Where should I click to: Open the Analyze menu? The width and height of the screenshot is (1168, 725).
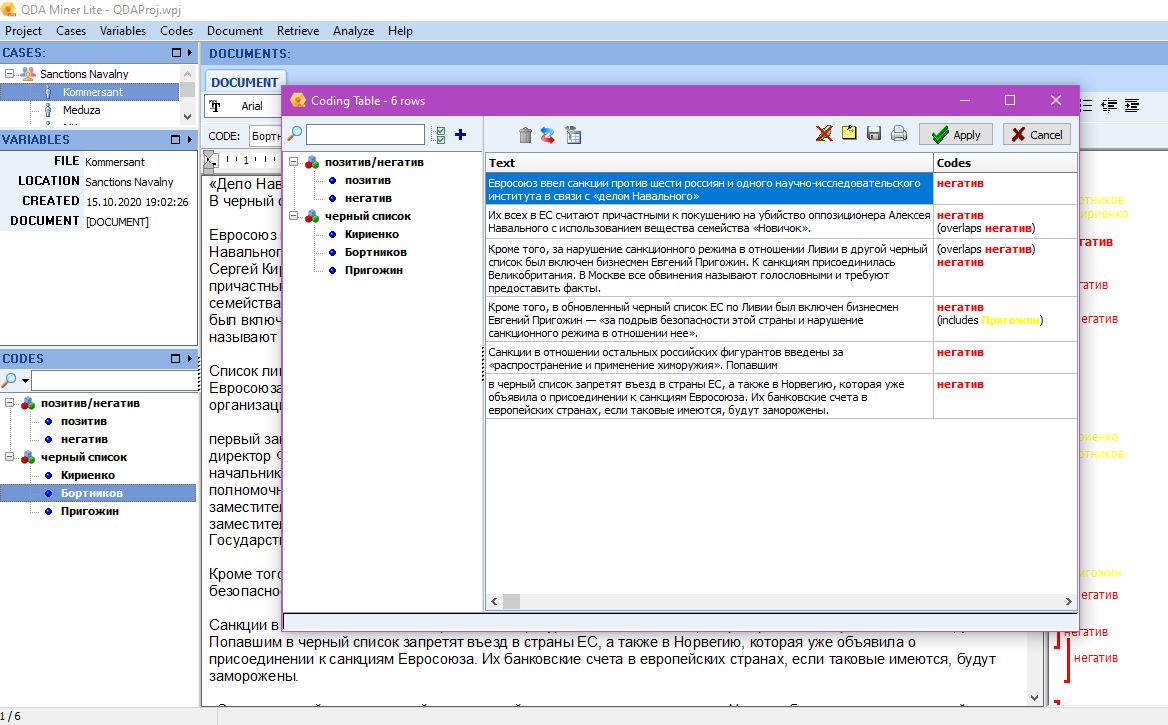click(x=353, y=31)
